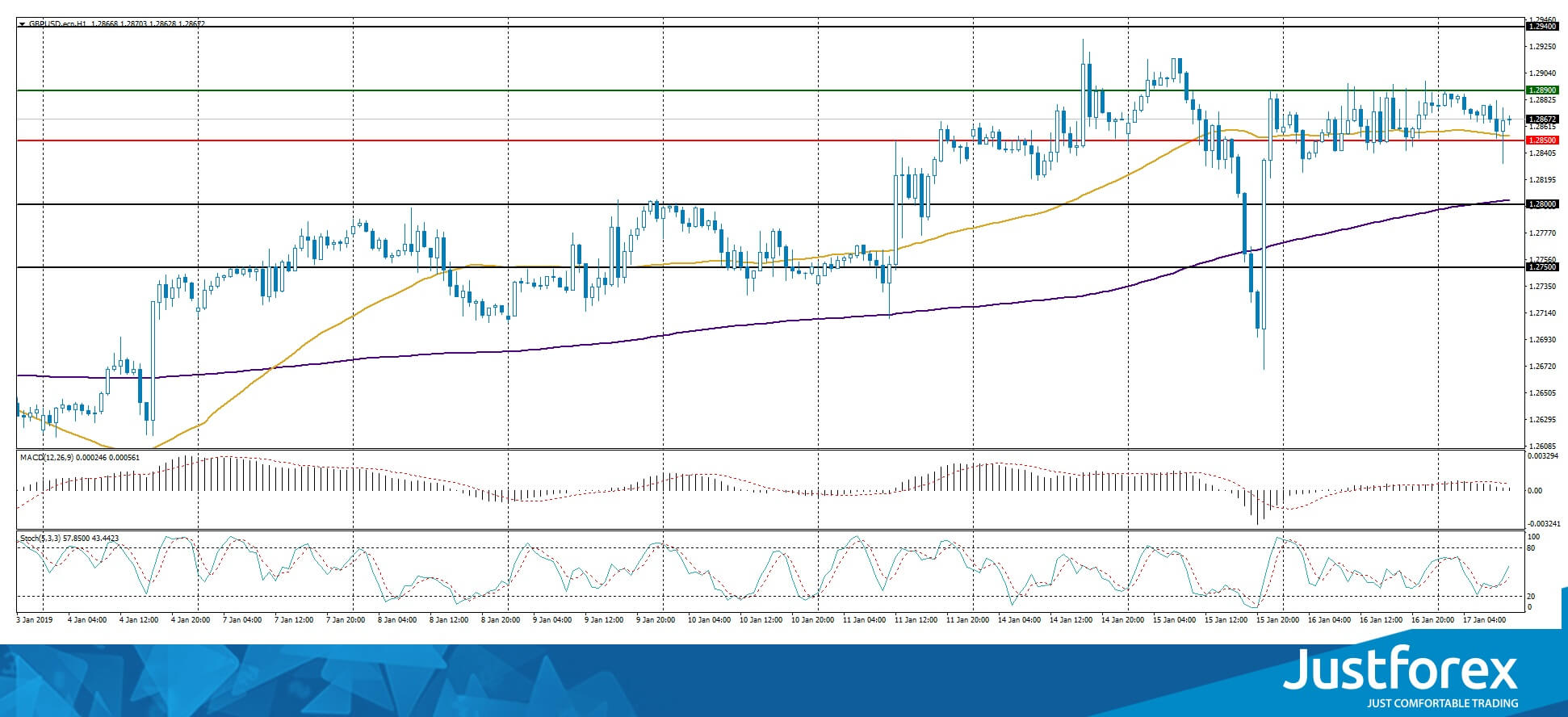The image size is (1568, 717).
Task: Click the 10 Jan 12:00 time label
Action: click(761, 620)
